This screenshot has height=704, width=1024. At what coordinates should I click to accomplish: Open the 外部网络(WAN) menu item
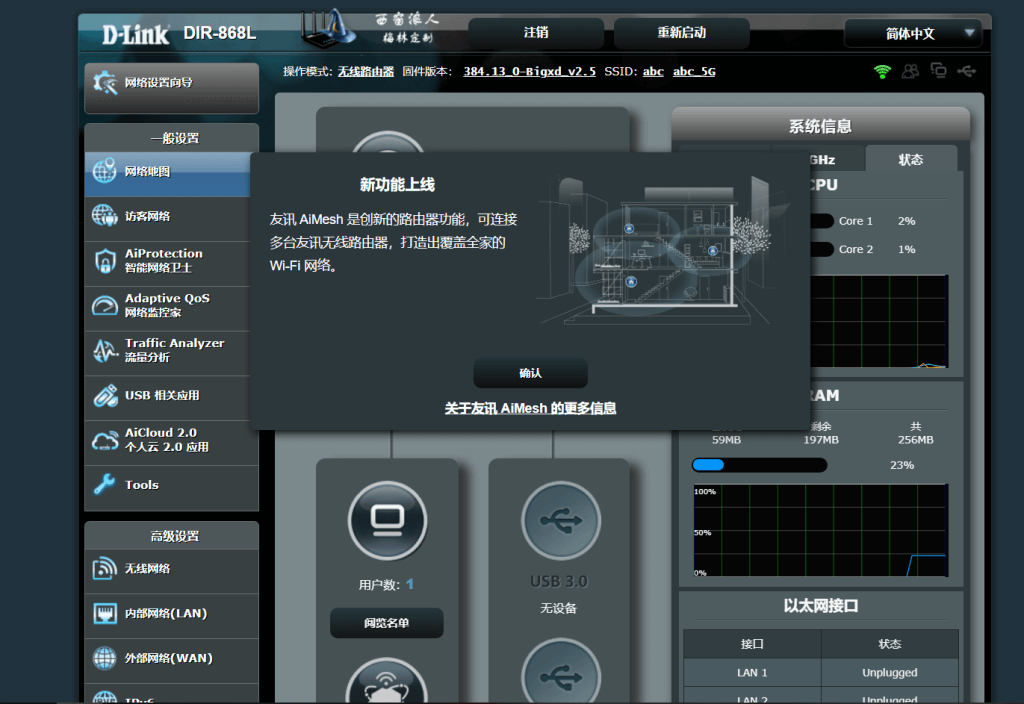coord(171,660)
